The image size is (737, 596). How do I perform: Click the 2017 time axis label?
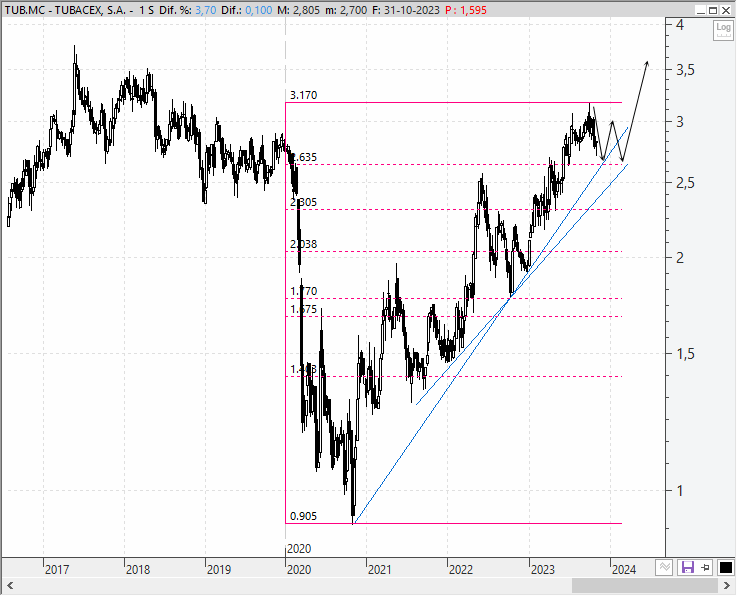pos(57,570)
